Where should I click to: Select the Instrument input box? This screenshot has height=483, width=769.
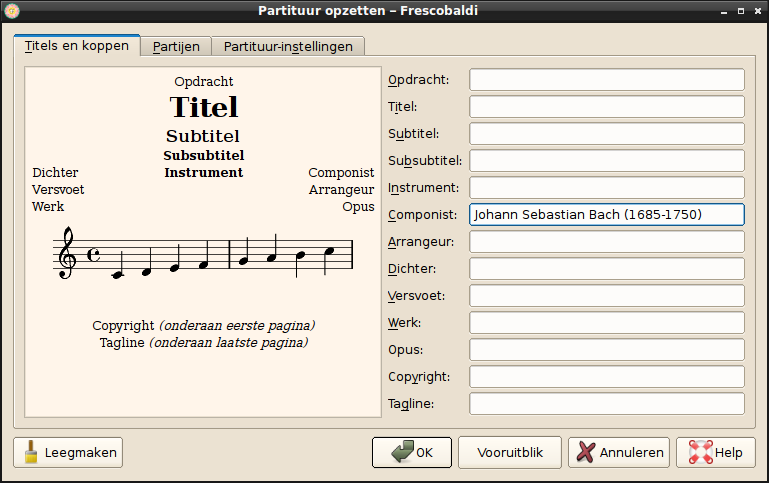click(x=606, y=188)
